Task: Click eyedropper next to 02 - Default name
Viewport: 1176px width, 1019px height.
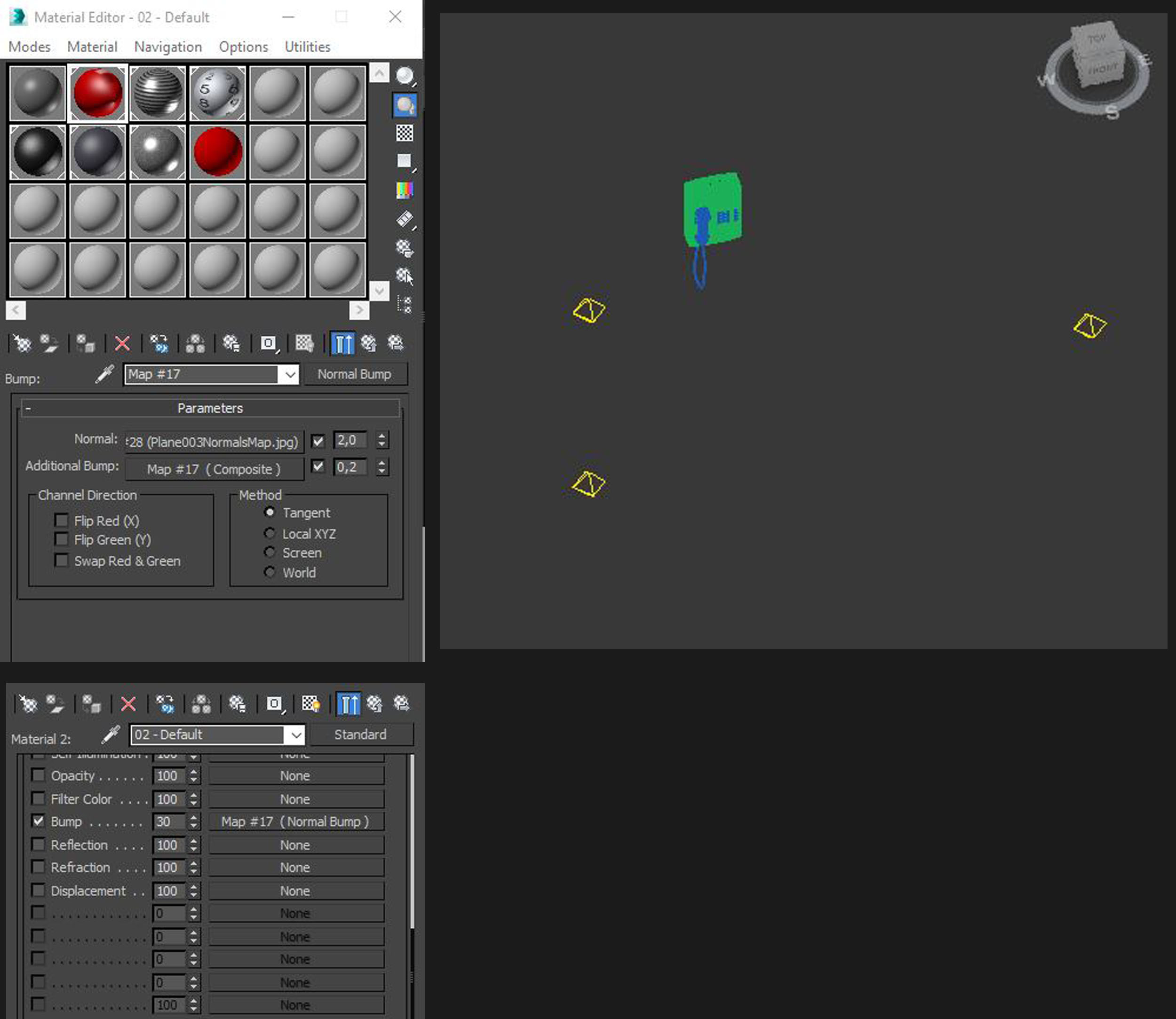Action: [x=111, y=734]
